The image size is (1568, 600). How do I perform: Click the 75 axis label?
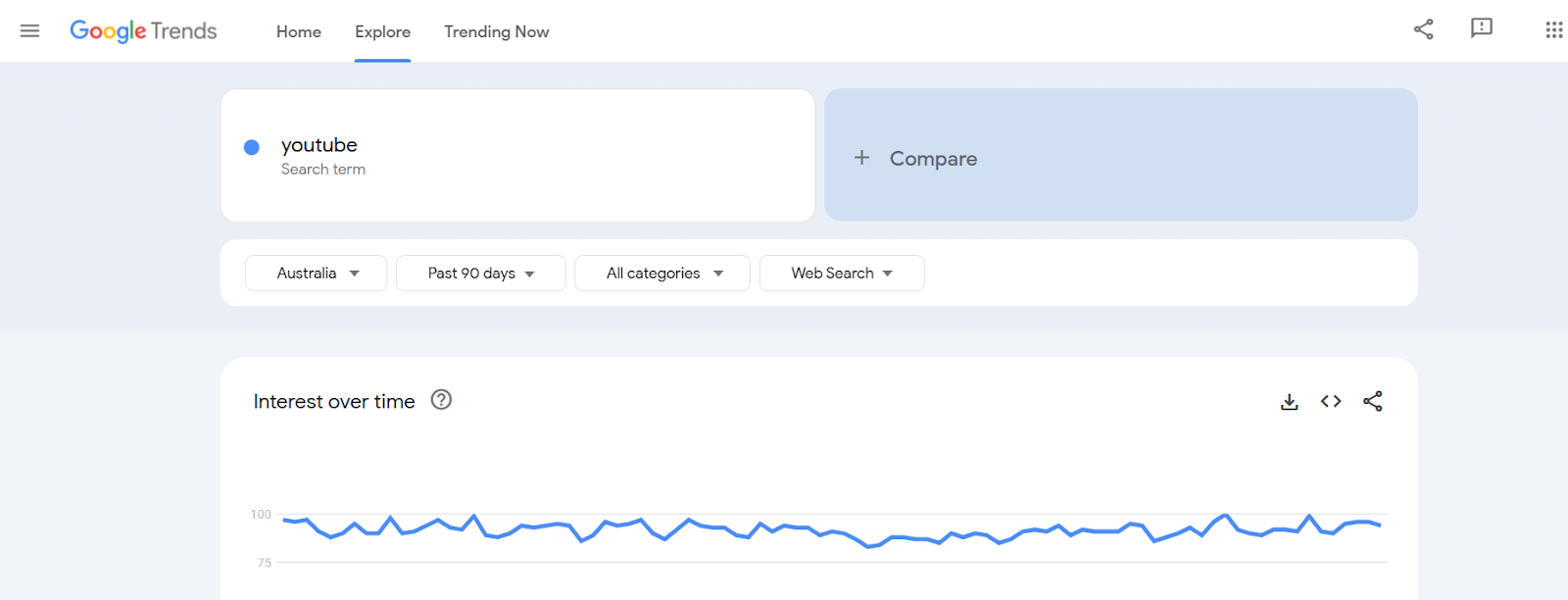(x=265, y=563)
